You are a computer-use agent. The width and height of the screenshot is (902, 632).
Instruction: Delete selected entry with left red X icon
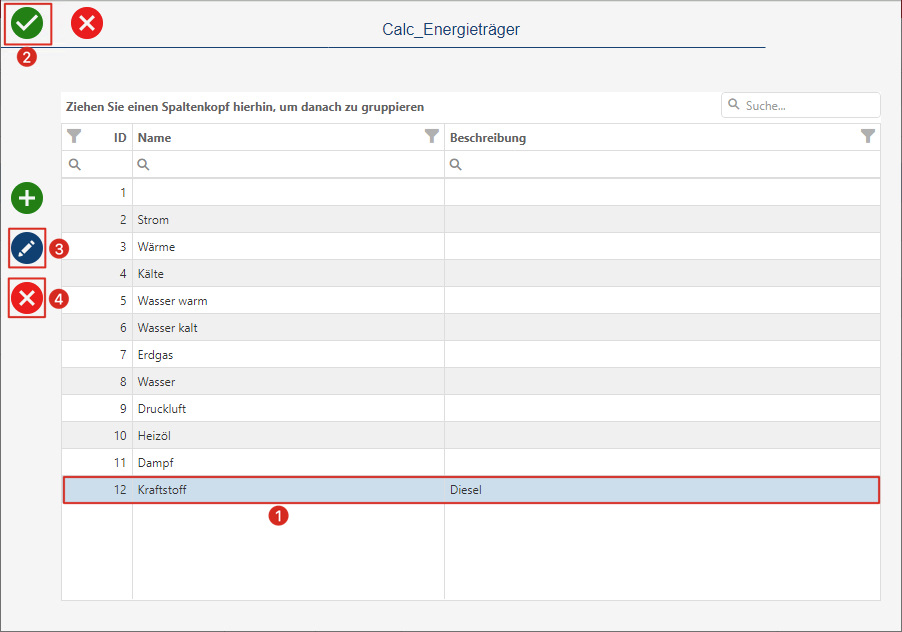27,298
